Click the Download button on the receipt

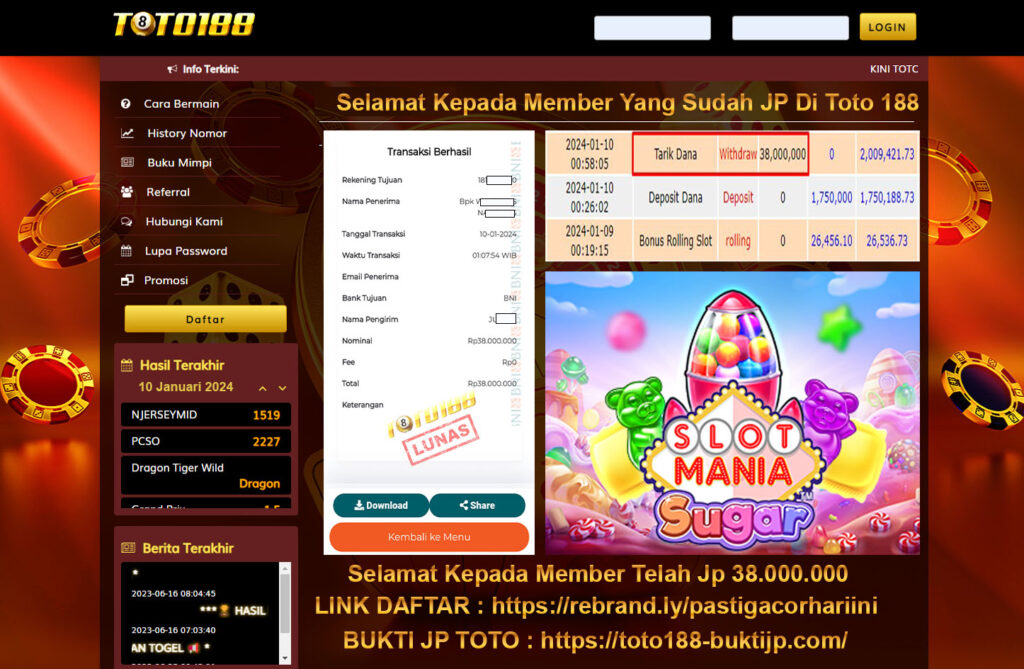point(381,505)
